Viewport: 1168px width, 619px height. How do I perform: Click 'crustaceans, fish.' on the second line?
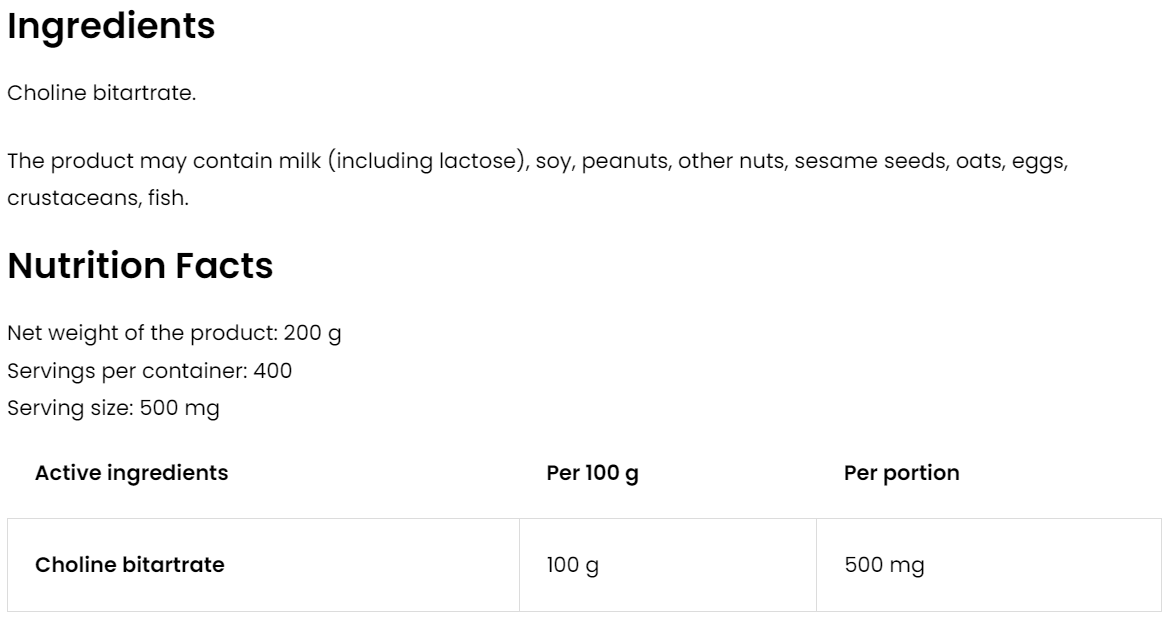(x=98, y=198)
